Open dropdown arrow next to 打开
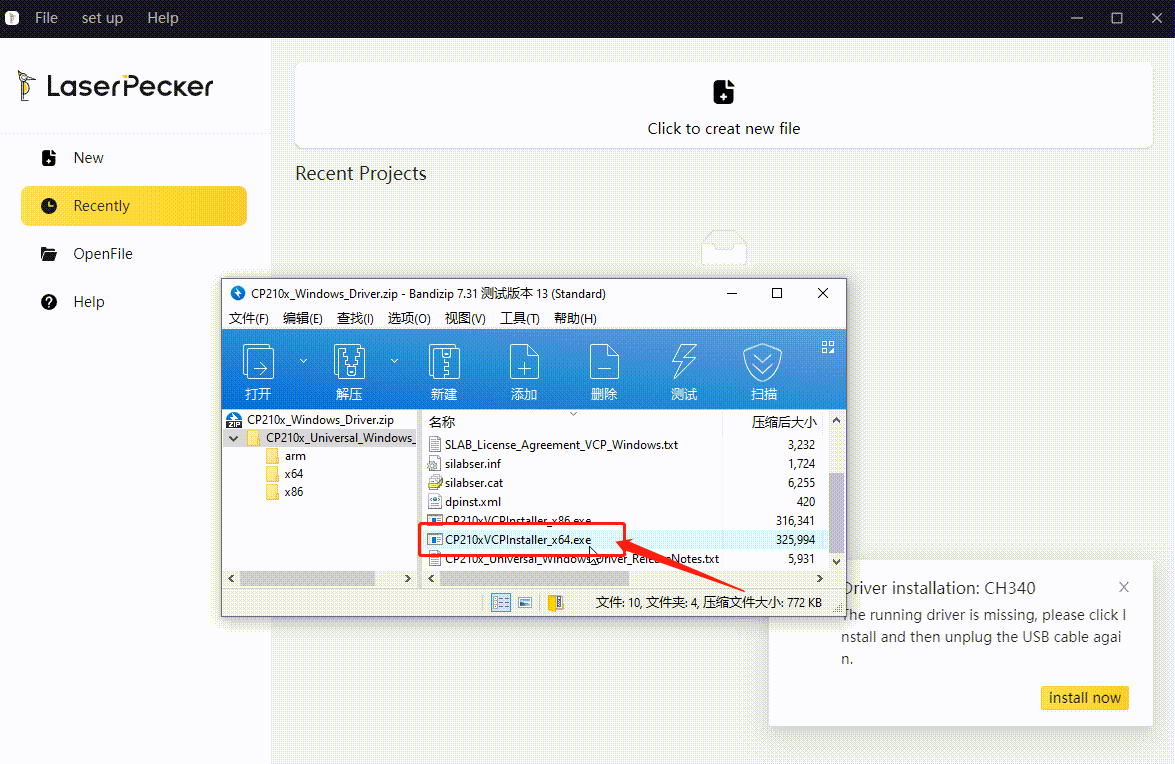 (x=303, y=361)
